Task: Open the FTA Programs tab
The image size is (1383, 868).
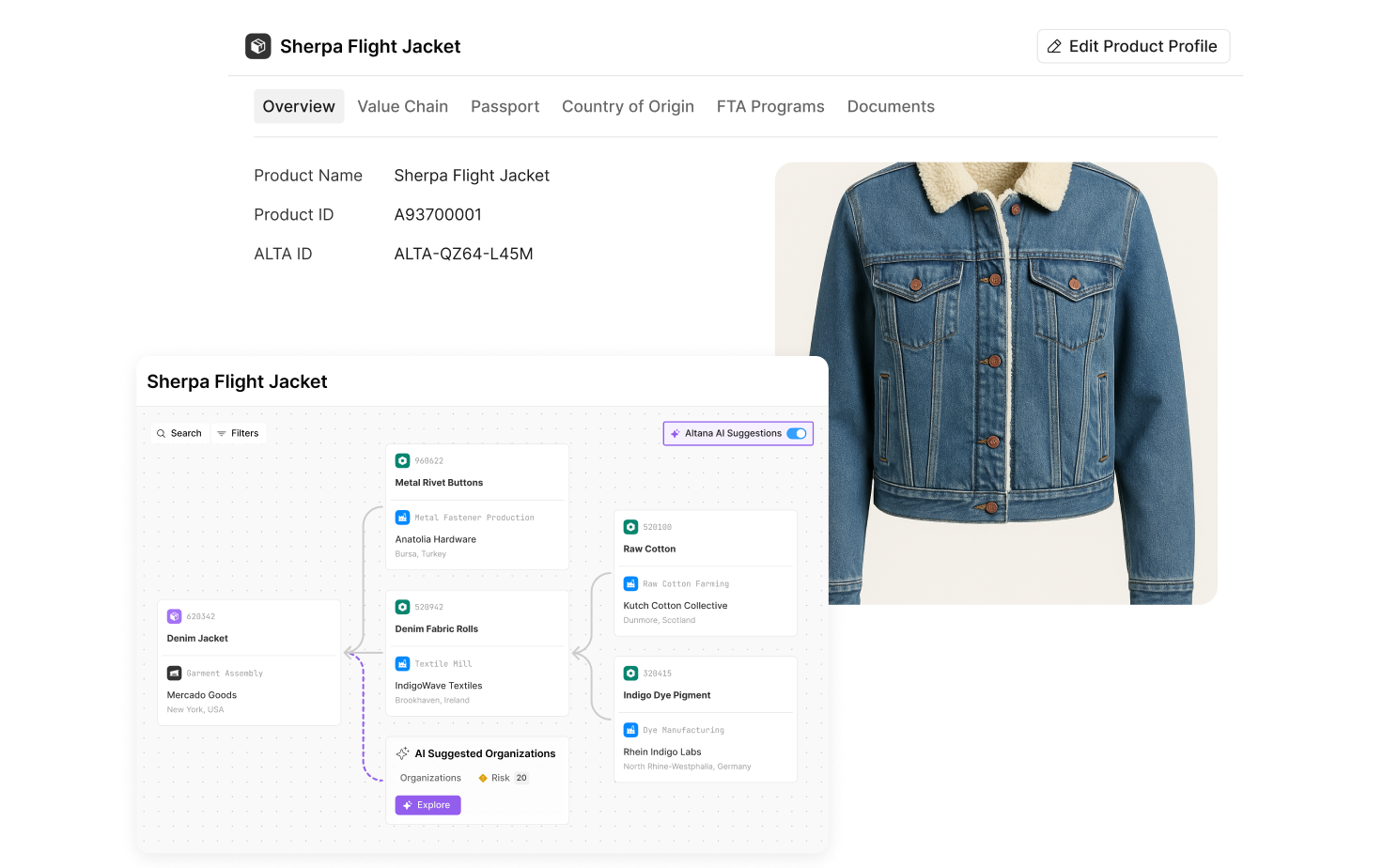Action: (770, 106)
